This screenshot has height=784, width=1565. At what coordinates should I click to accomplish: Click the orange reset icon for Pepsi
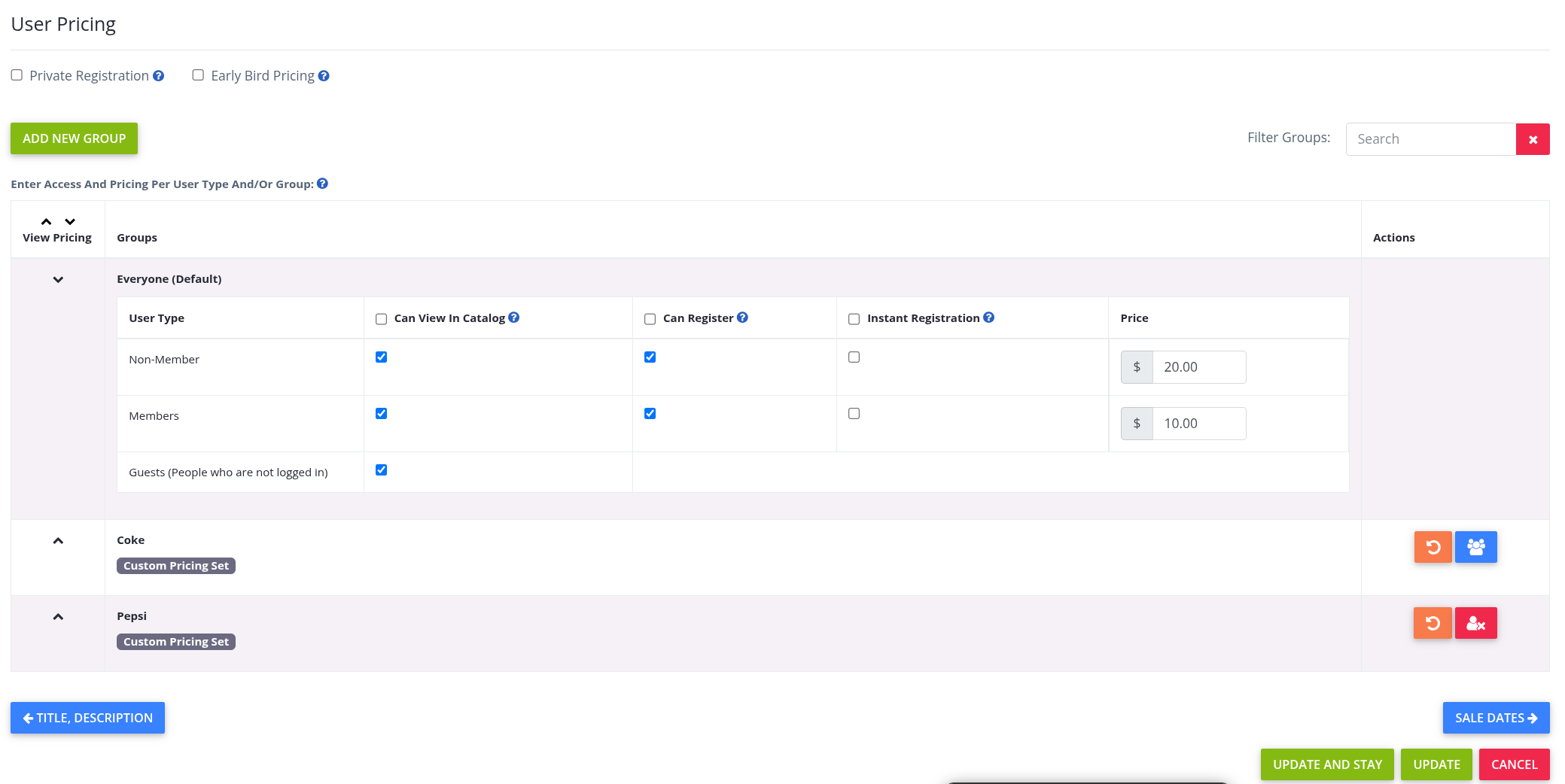1433,623
